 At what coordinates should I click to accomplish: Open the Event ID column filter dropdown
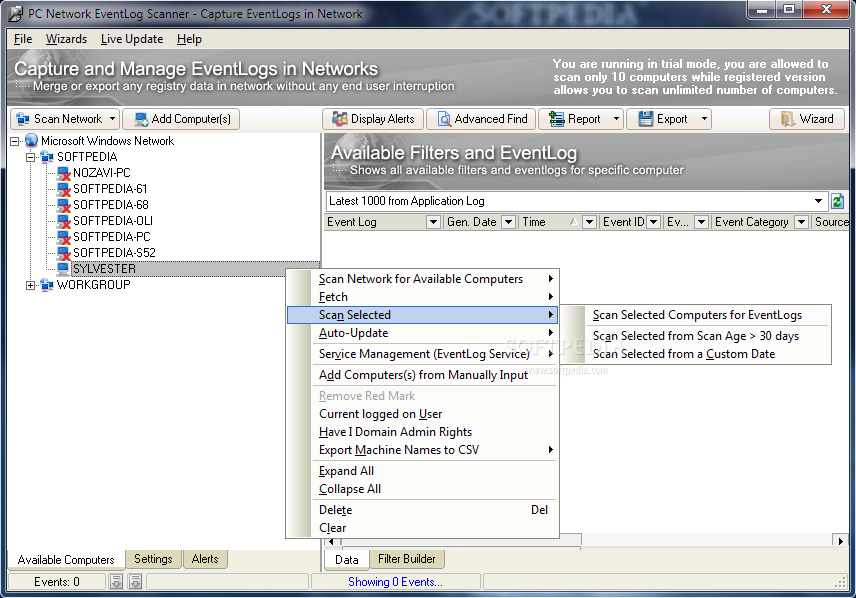[653, 222]
